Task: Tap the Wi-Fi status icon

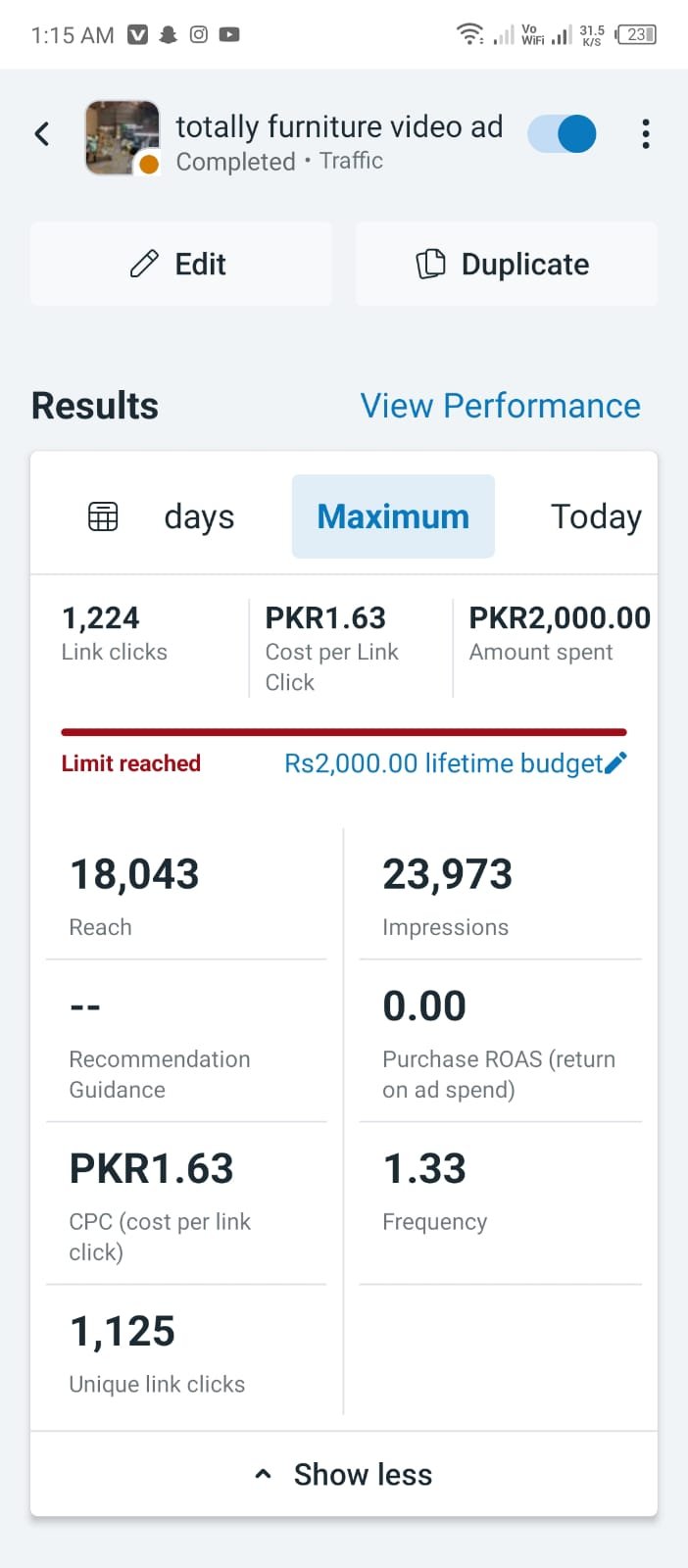Action: (x=469, y=35)
